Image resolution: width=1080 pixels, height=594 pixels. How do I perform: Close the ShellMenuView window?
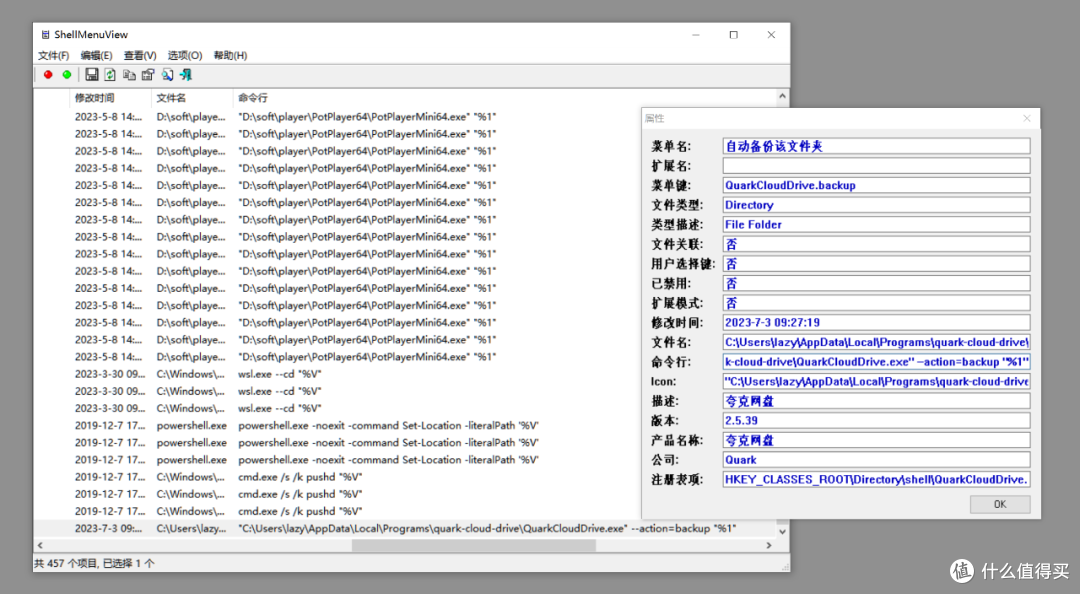(x=771, y=34)
